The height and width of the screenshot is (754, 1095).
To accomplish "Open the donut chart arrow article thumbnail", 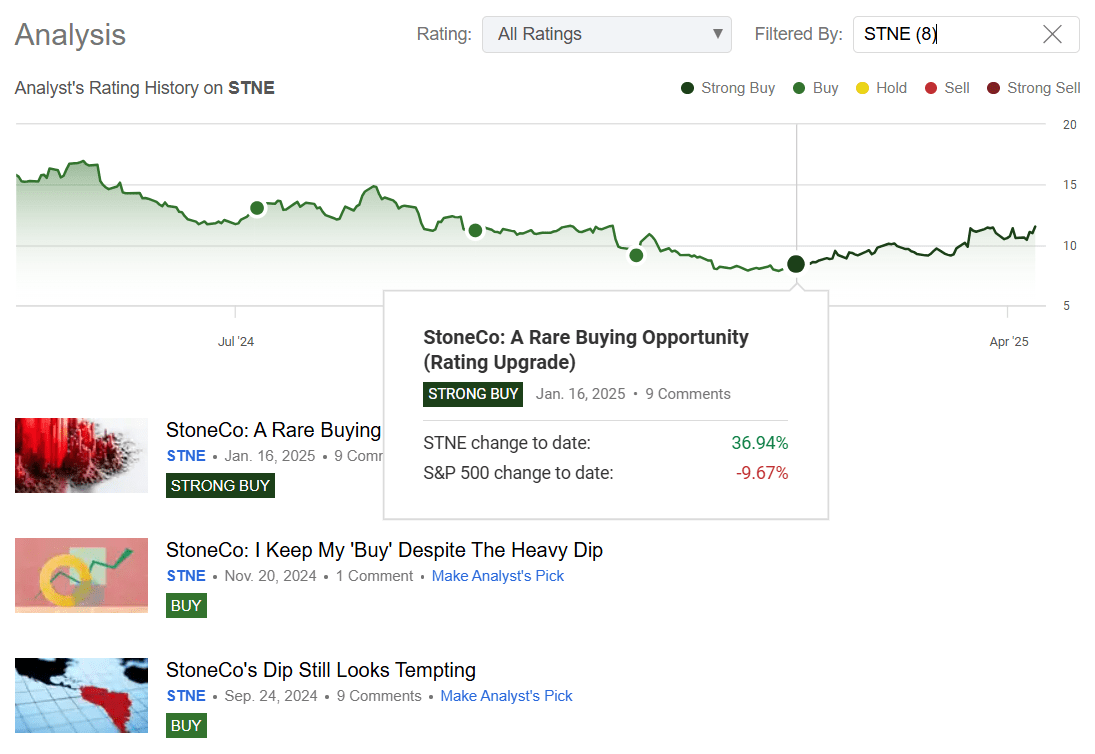I will (x=81, y=575).
